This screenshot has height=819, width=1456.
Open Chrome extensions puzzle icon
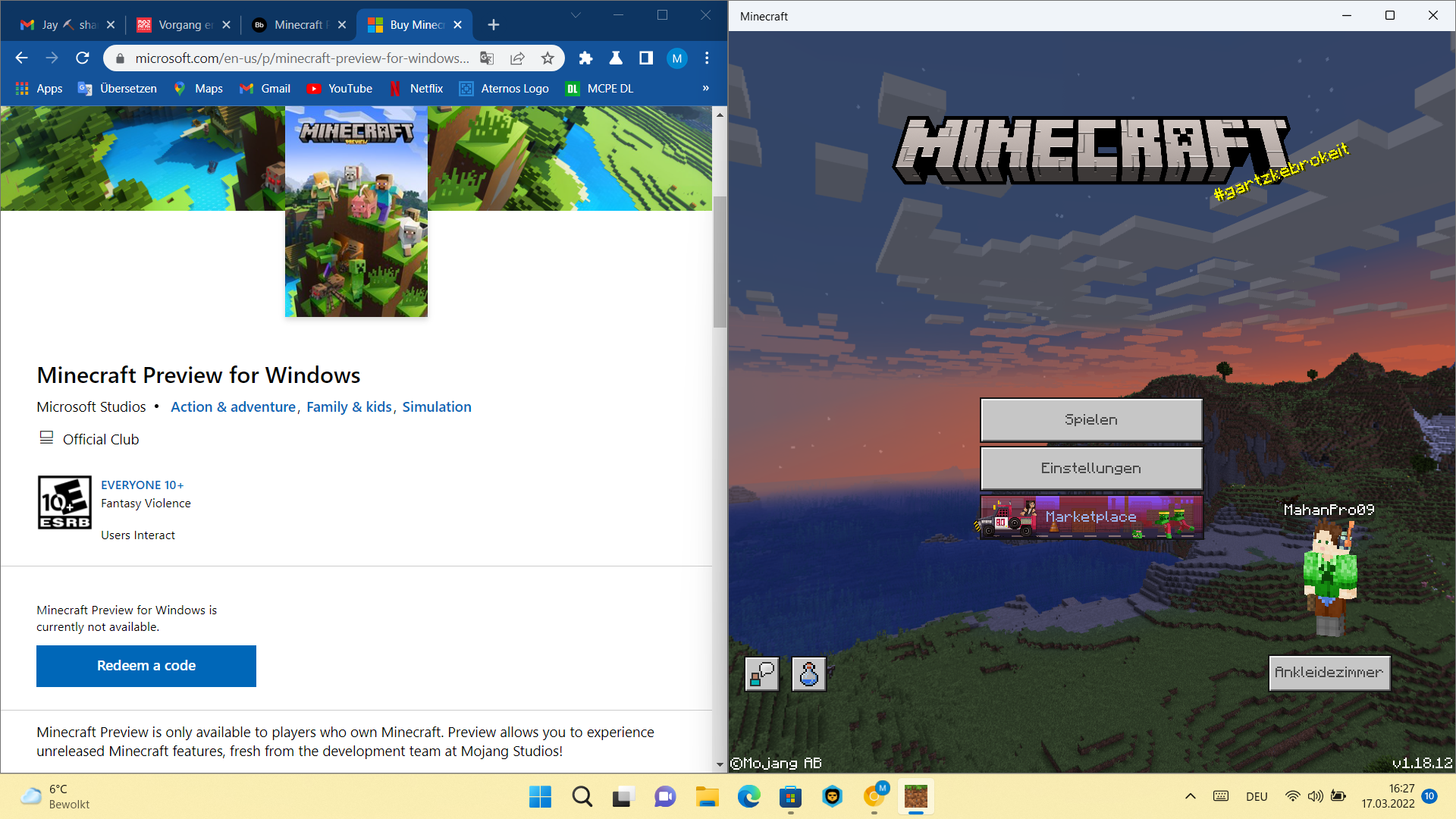coord(585,58)
